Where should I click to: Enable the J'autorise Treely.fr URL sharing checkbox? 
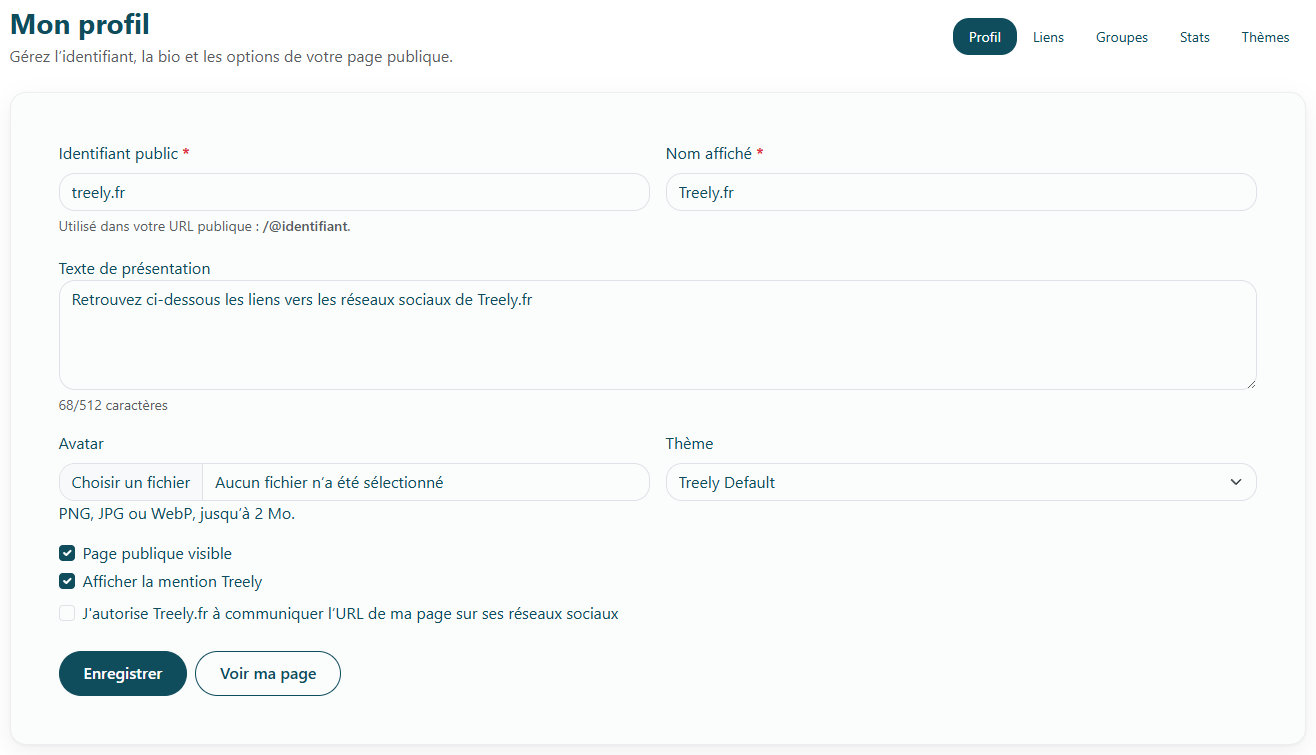click(x=67, y=613)
